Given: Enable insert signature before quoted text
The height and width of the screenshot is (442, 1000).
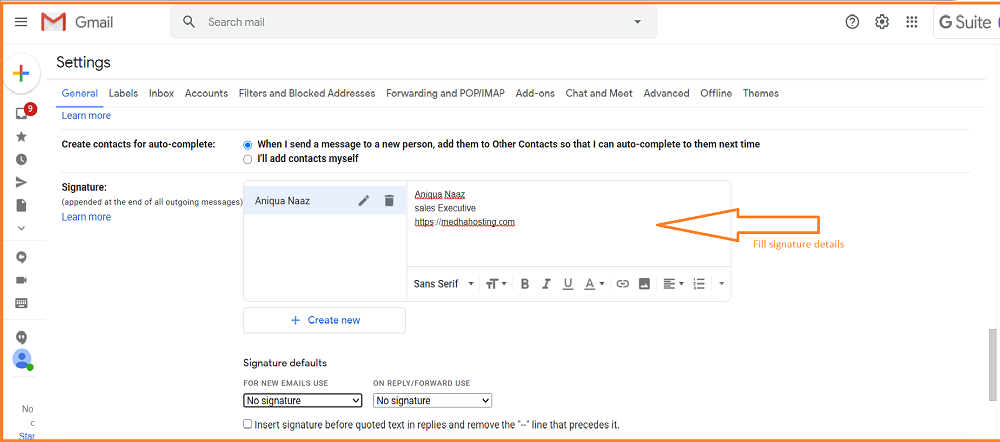Looking at the screenshot, I should pyautogui.click(x=248, y=425).
